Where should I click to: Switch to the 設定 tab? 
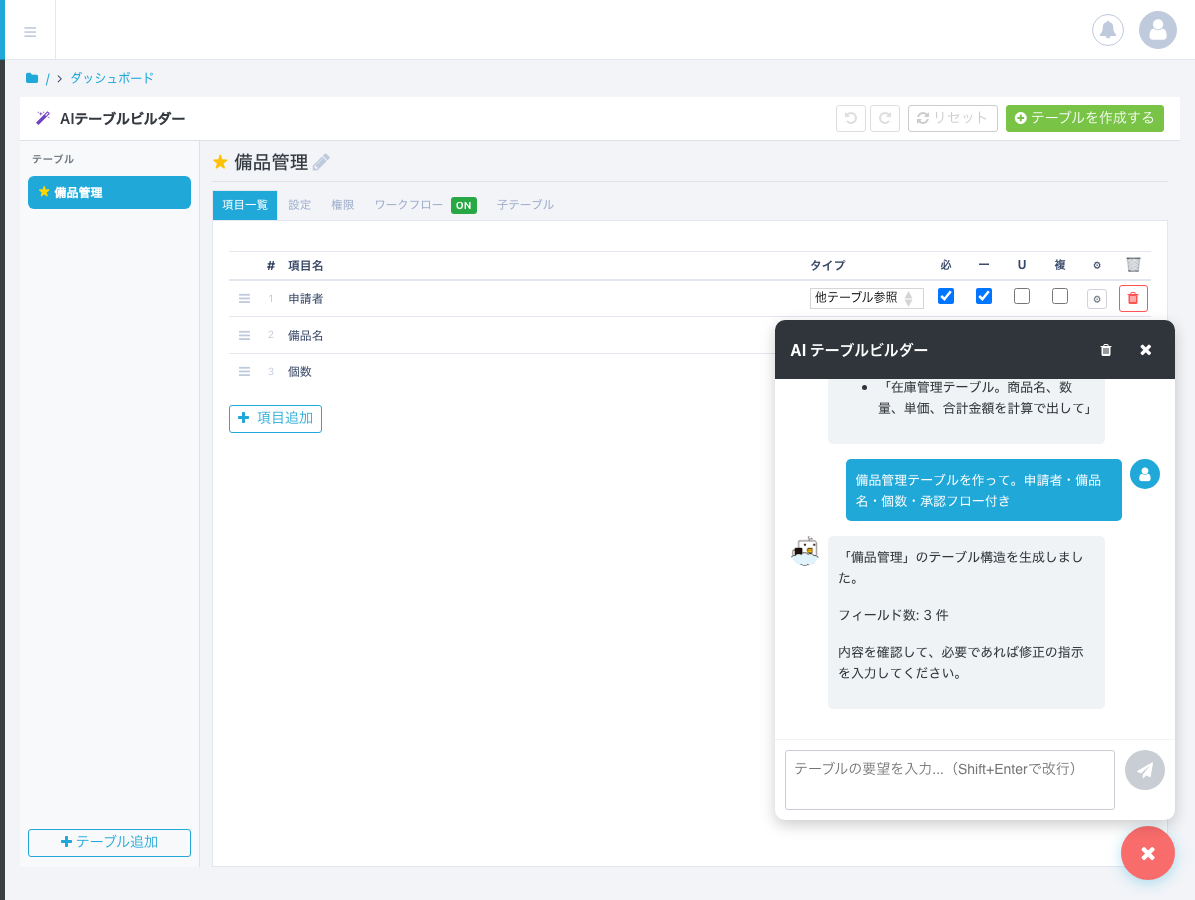pyautogui.click(x=299, y=205)
